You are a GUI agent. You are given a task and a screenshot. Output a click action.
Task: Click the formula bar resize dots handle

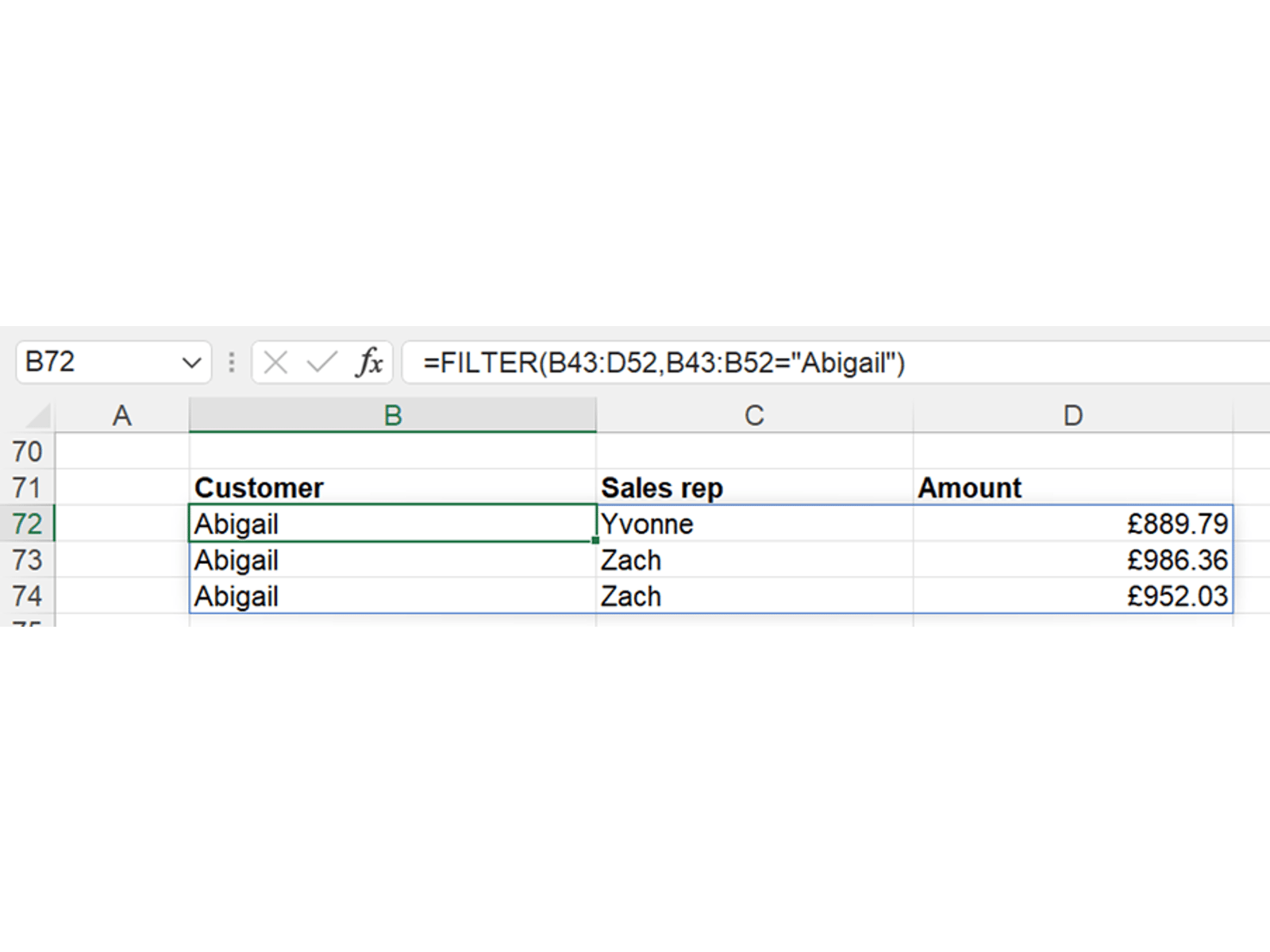coord(231,363)
